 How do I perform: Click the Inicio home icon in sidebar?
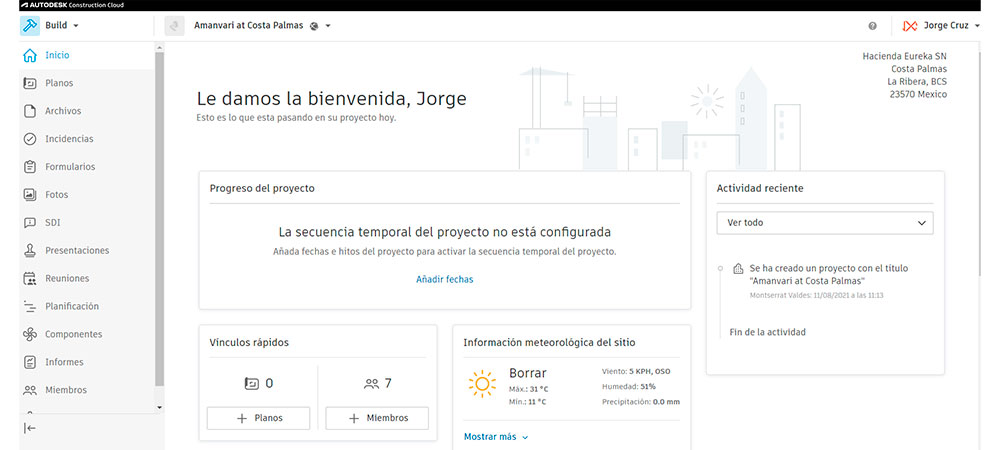[30, 55]
